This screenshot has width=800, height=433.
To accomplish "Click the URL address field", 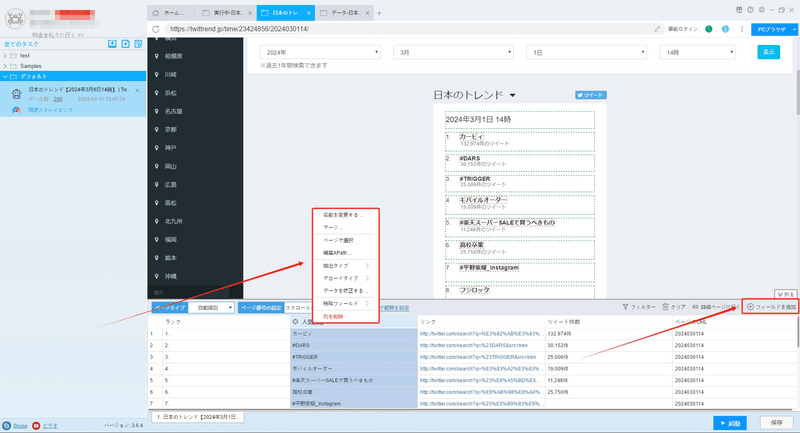I will tap(408, 29).
